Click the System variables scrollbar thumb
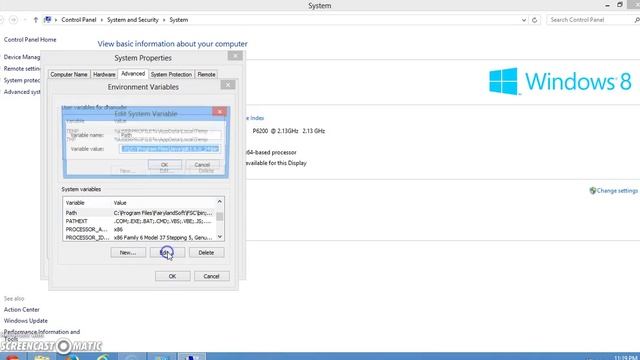The image size is (640, 360). pos(220,216)
